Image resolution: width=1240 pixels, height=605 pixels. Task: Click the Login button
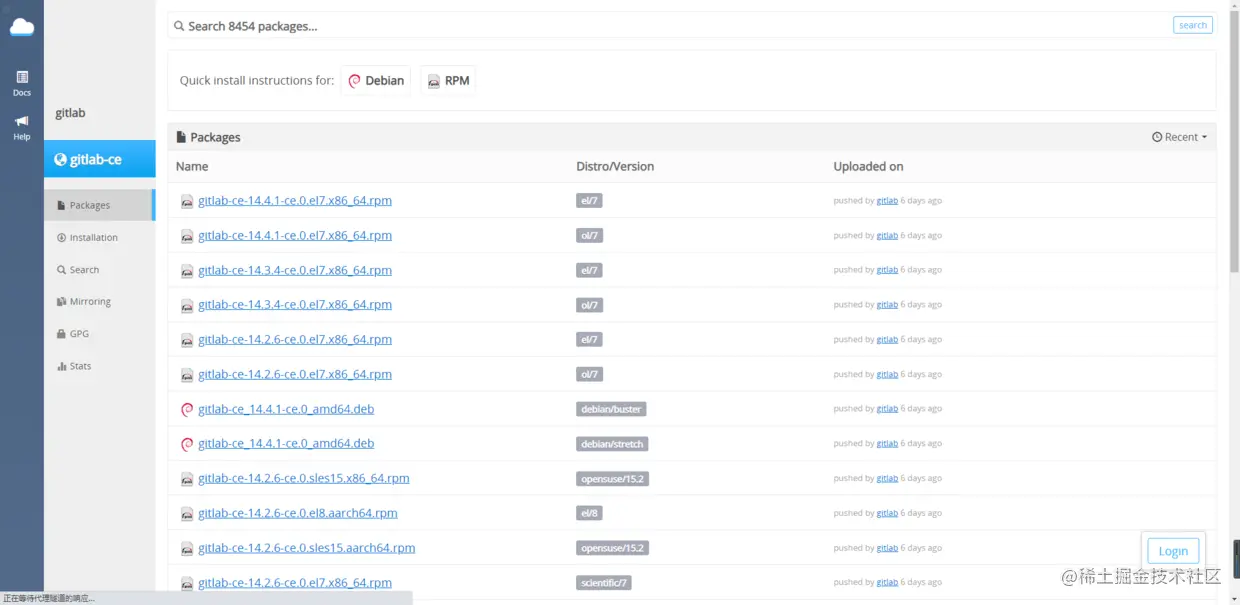click(1173, 550)
